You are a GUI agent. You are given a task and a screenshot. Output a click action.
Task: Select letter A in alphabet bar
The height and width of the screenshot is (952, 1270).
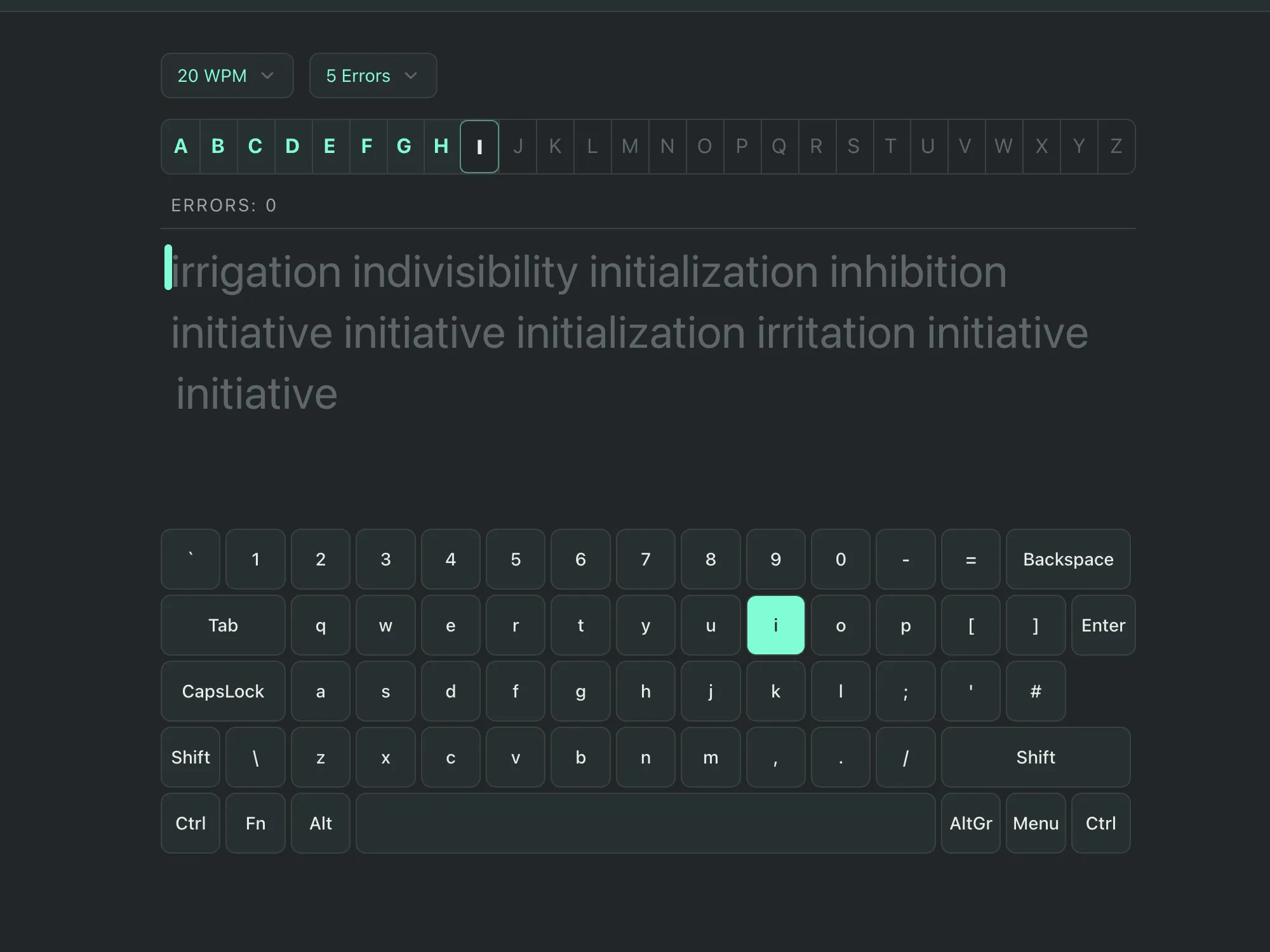pos(181,146)
